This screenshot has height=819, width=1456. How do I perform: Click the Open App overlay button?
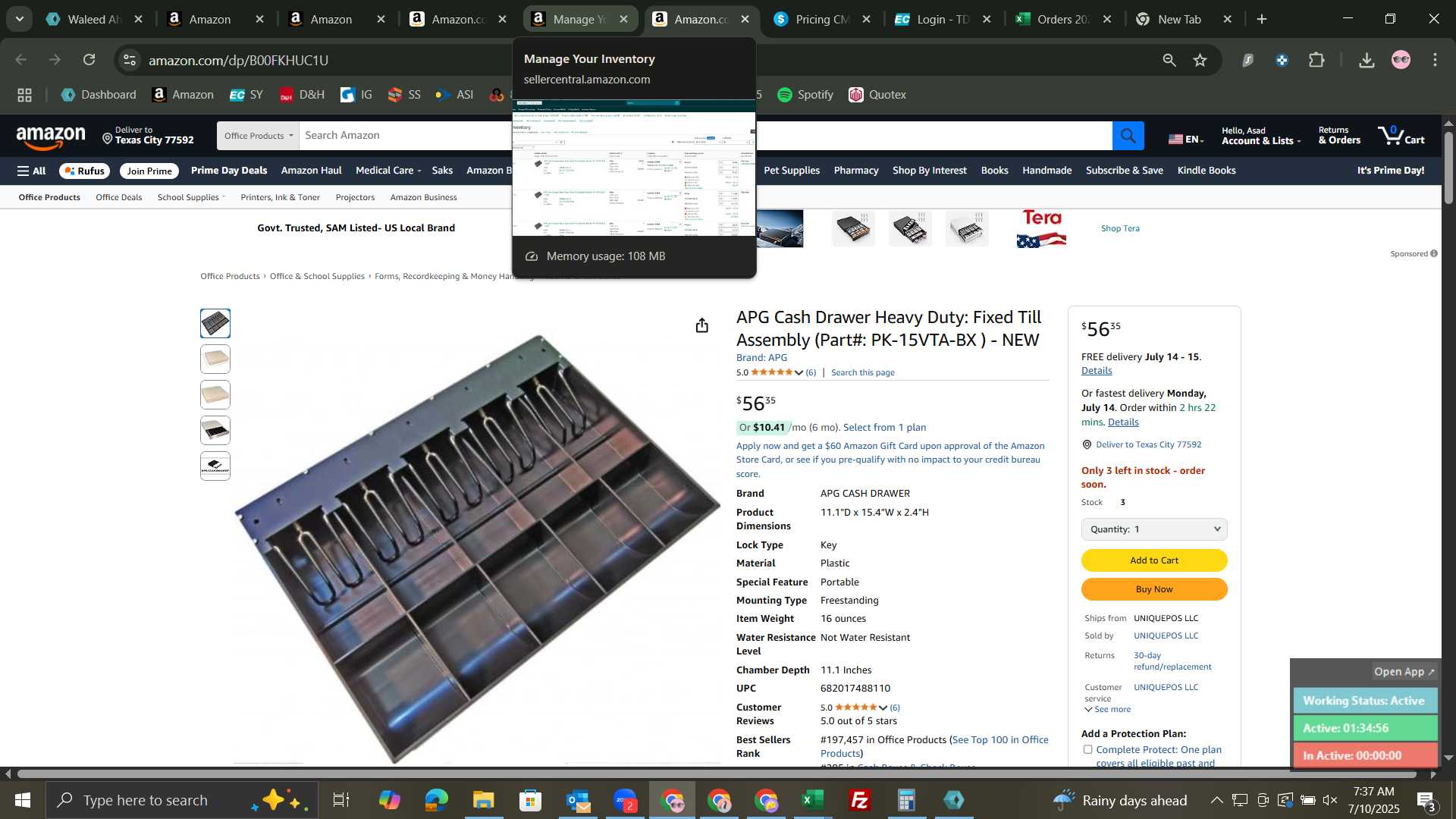point(1404,672)
